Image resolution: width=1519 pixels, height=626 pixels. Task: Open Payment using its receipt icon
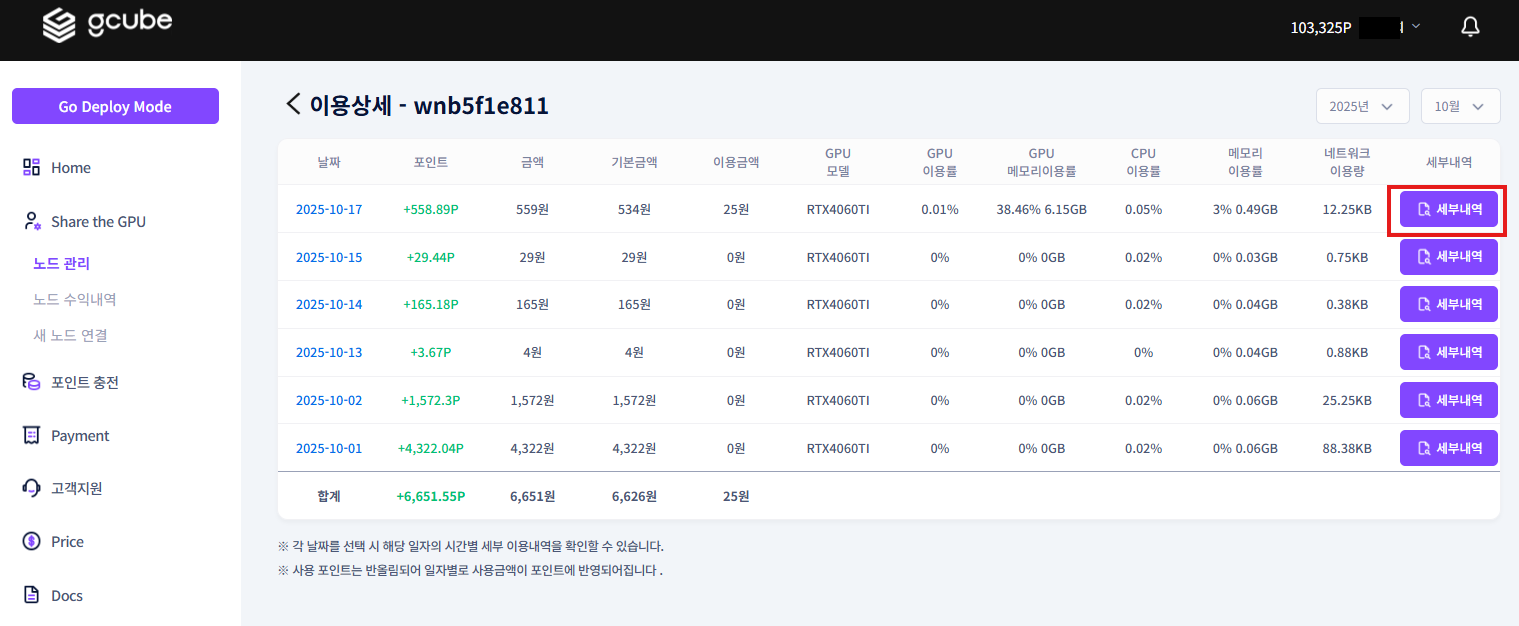(x=31, y=435)
